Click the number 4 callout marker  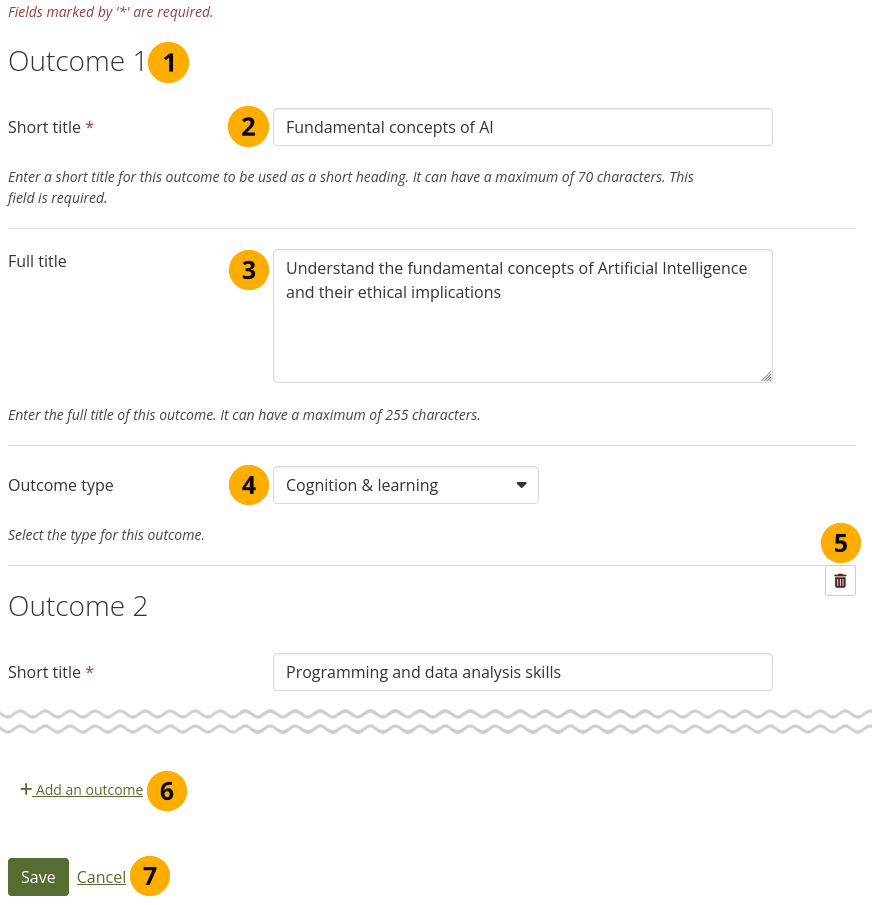[x=249, y=485]
